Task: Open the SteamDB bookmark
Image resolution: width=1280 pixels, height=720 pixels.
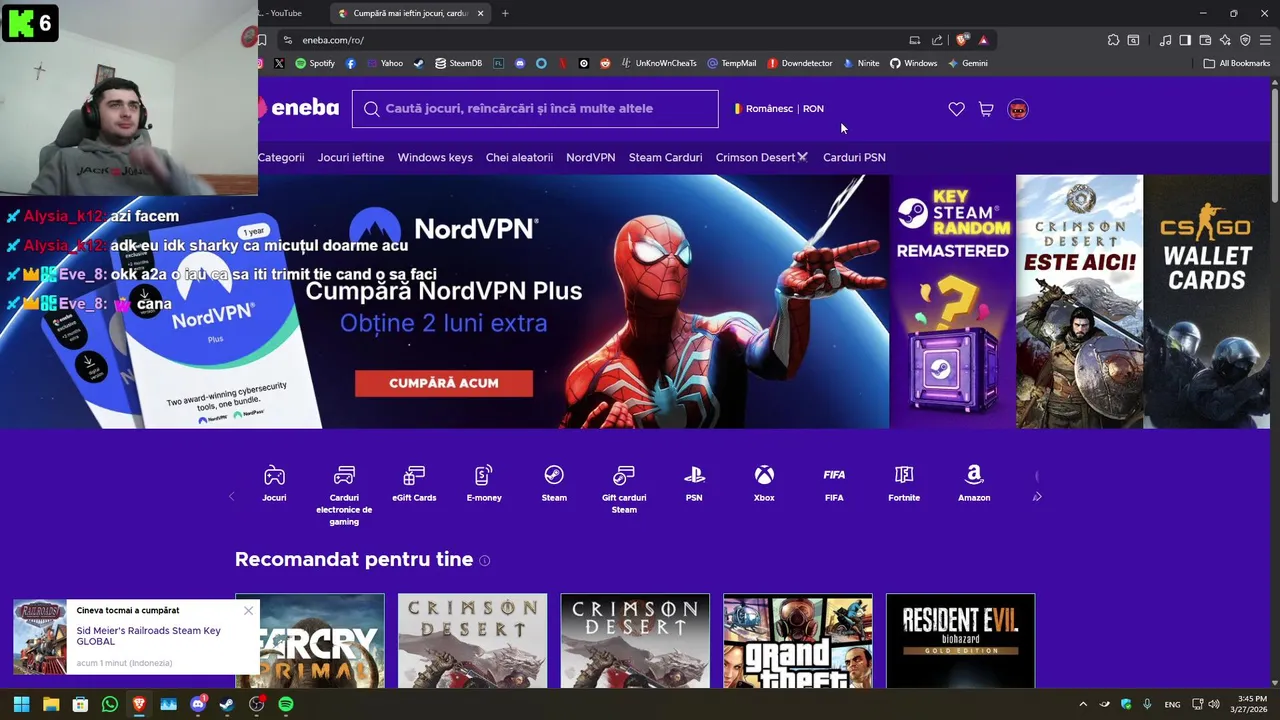Action: point(458,63)
